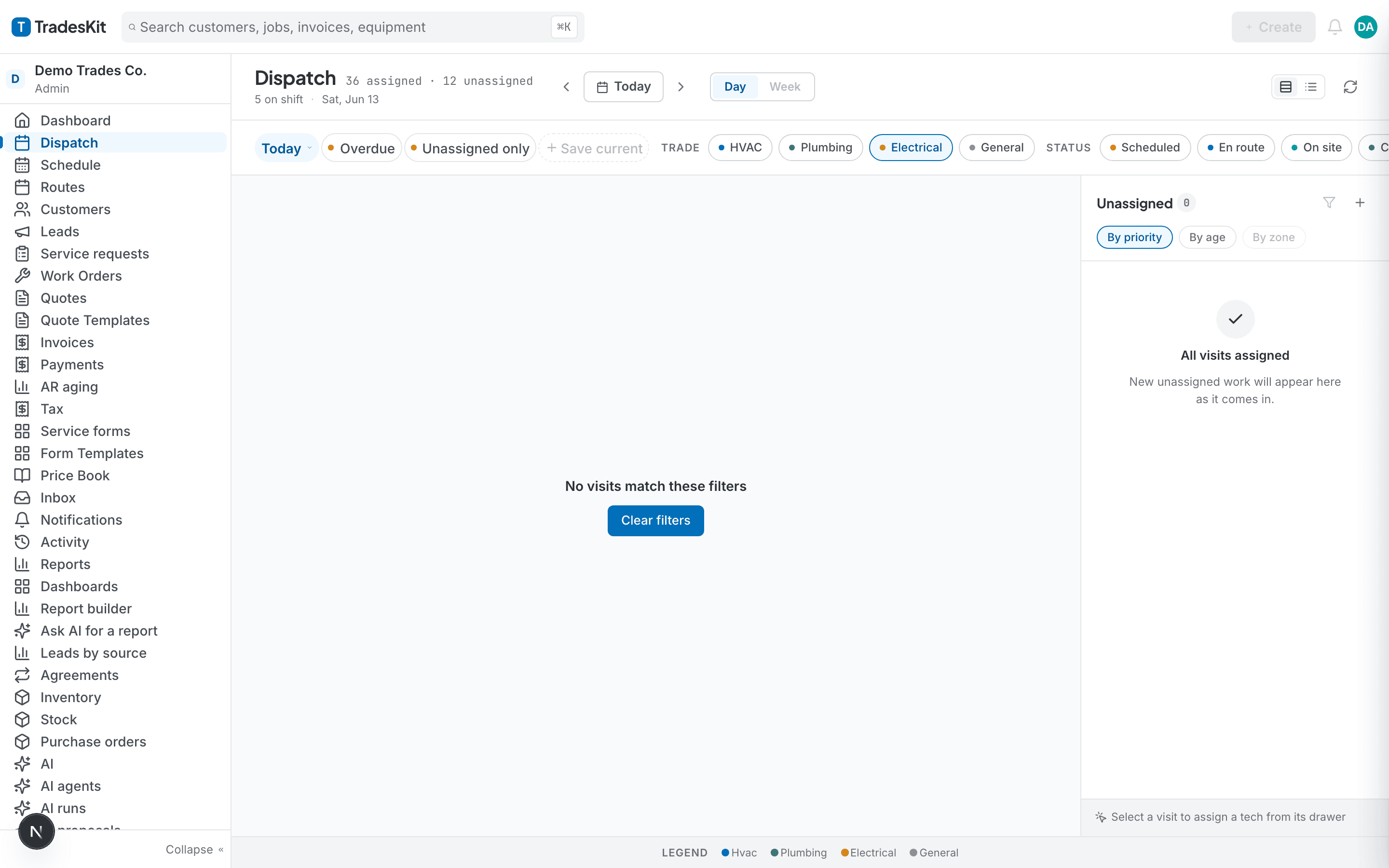1389x868 pixels.
Task: Open Report builder link
Action: [x=115, y=609]
